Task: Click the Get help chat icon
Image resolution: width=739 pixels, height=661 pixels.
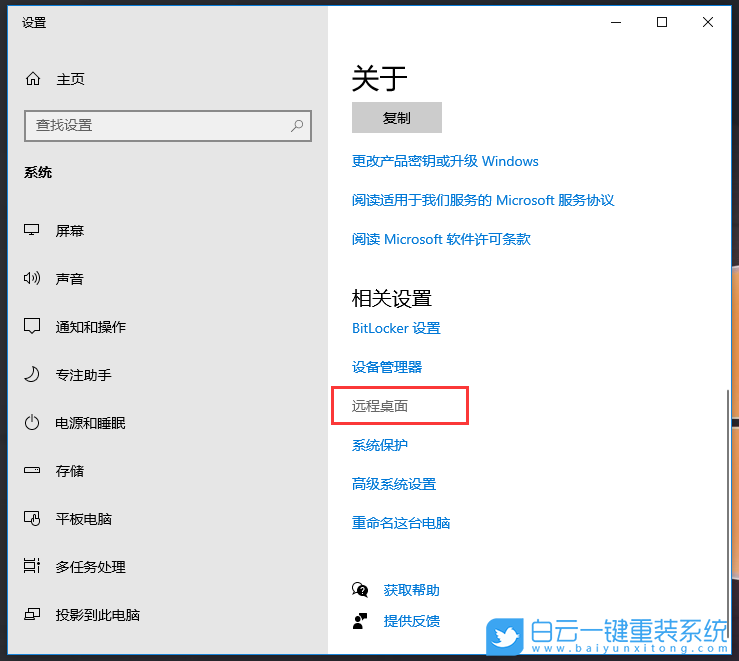Action: pos(360,590)
